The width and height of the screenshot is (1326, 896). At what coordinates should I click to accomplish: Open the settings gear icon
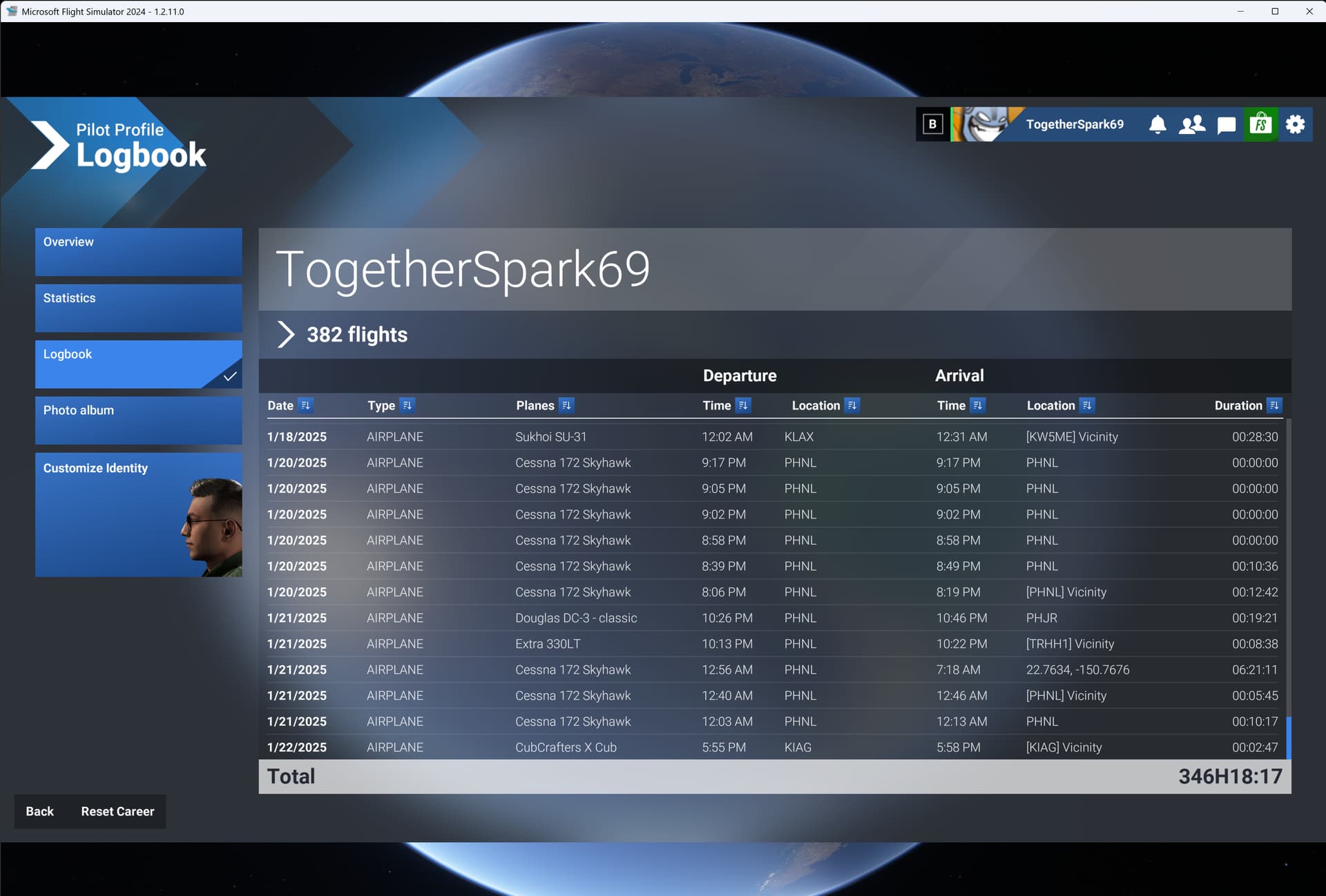1295,124
